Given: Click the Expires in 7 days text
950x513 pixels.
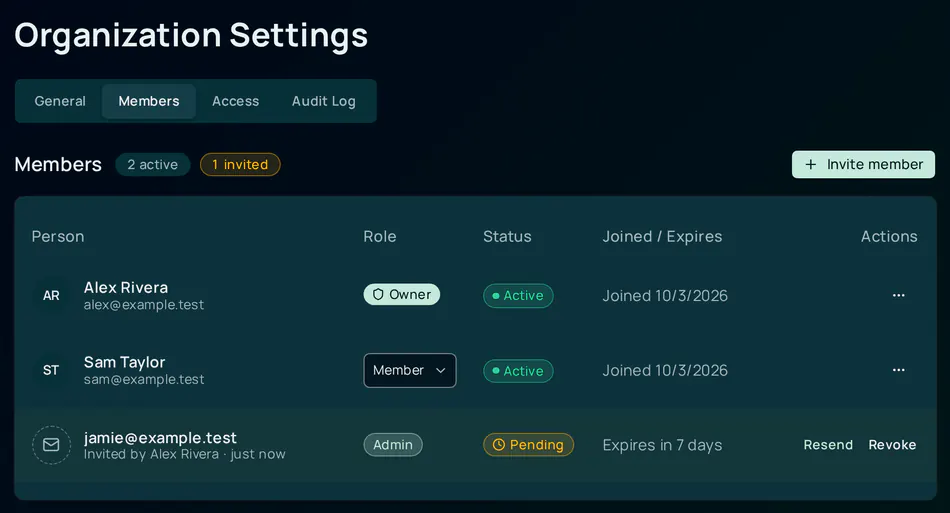Looking at the screenshot, I should pyautogui.click(x=662, y=445).
